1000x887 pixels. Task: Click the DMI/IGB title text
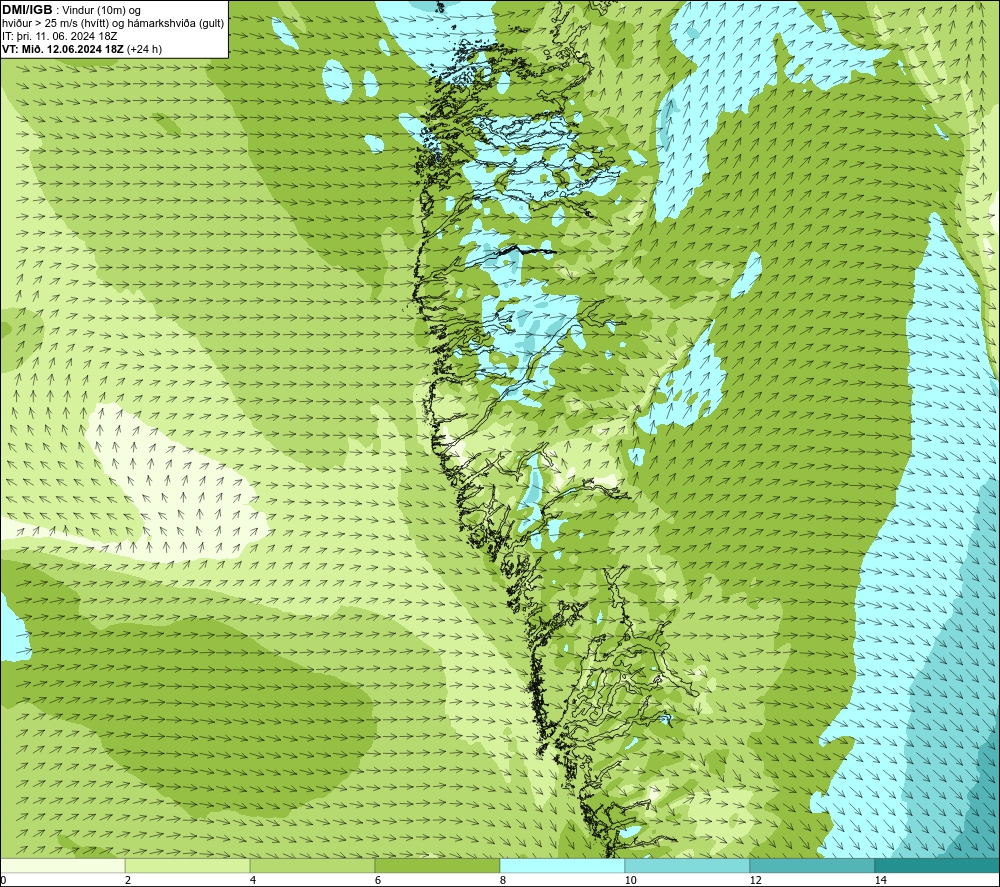(27, 10)
